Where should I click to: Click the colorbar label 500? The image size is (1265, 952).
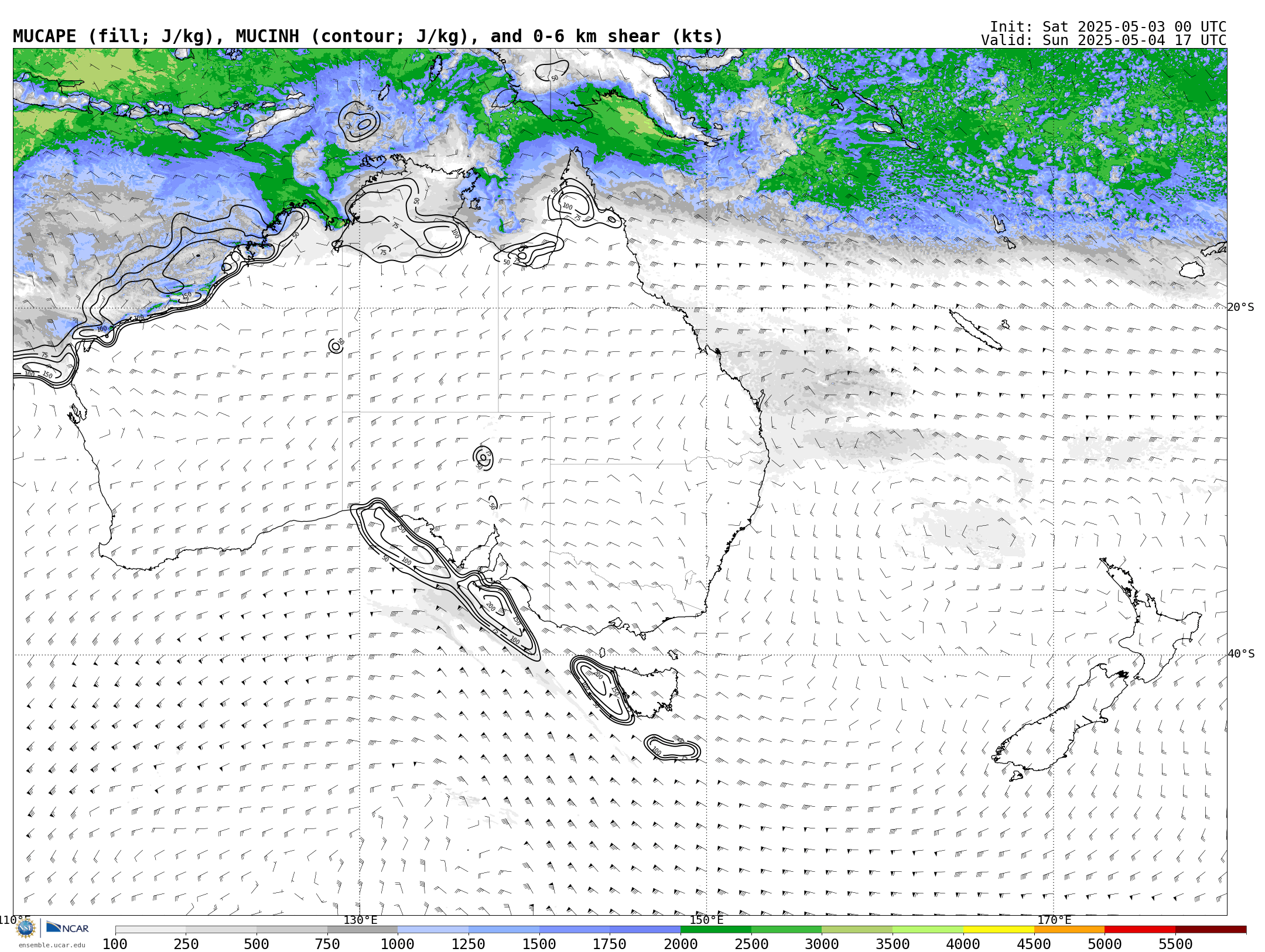pos(257,944)
